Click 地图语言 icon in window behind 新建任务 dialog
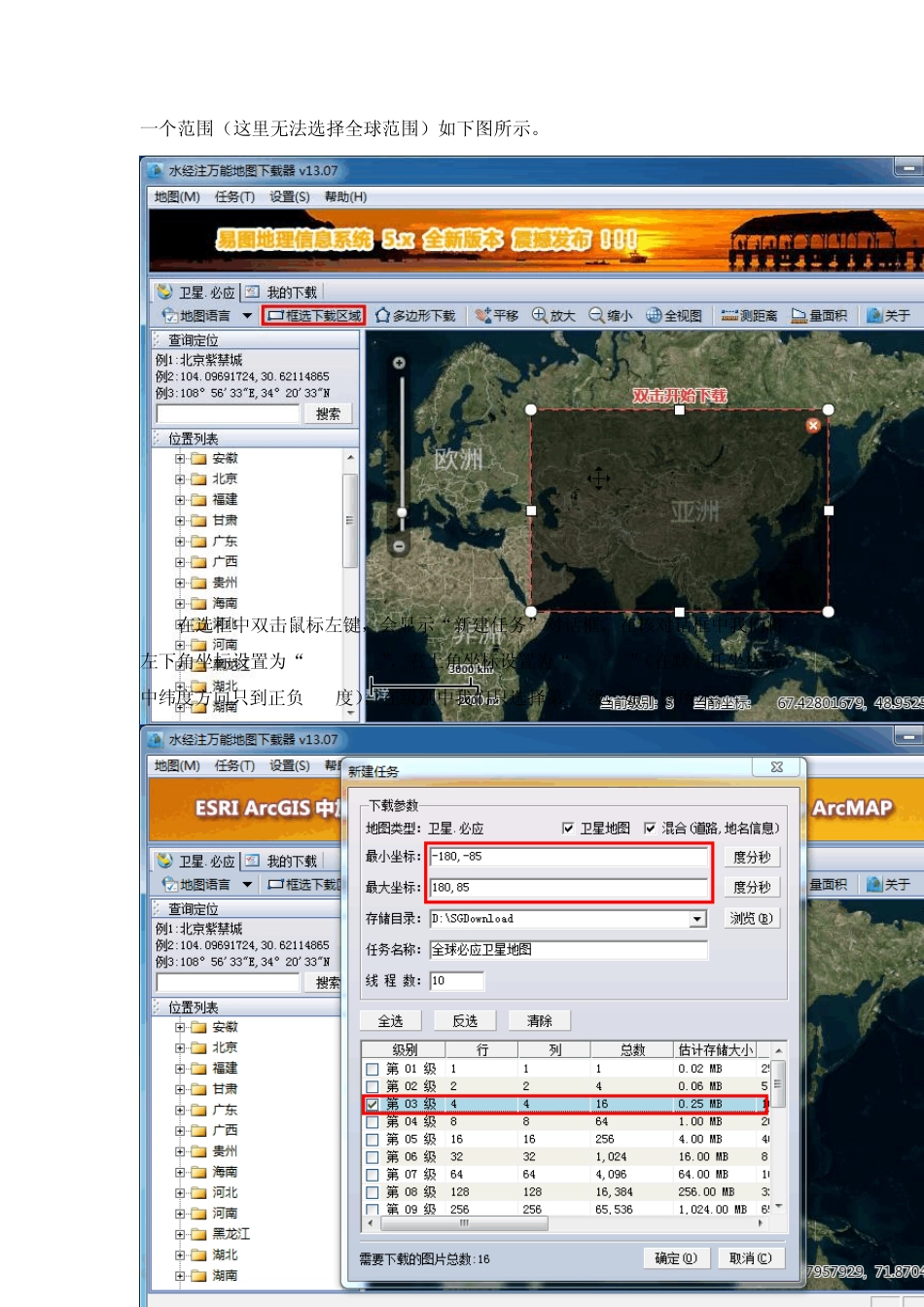The width and height of the screenshot is (924, 1307). [x=170, y=885]
